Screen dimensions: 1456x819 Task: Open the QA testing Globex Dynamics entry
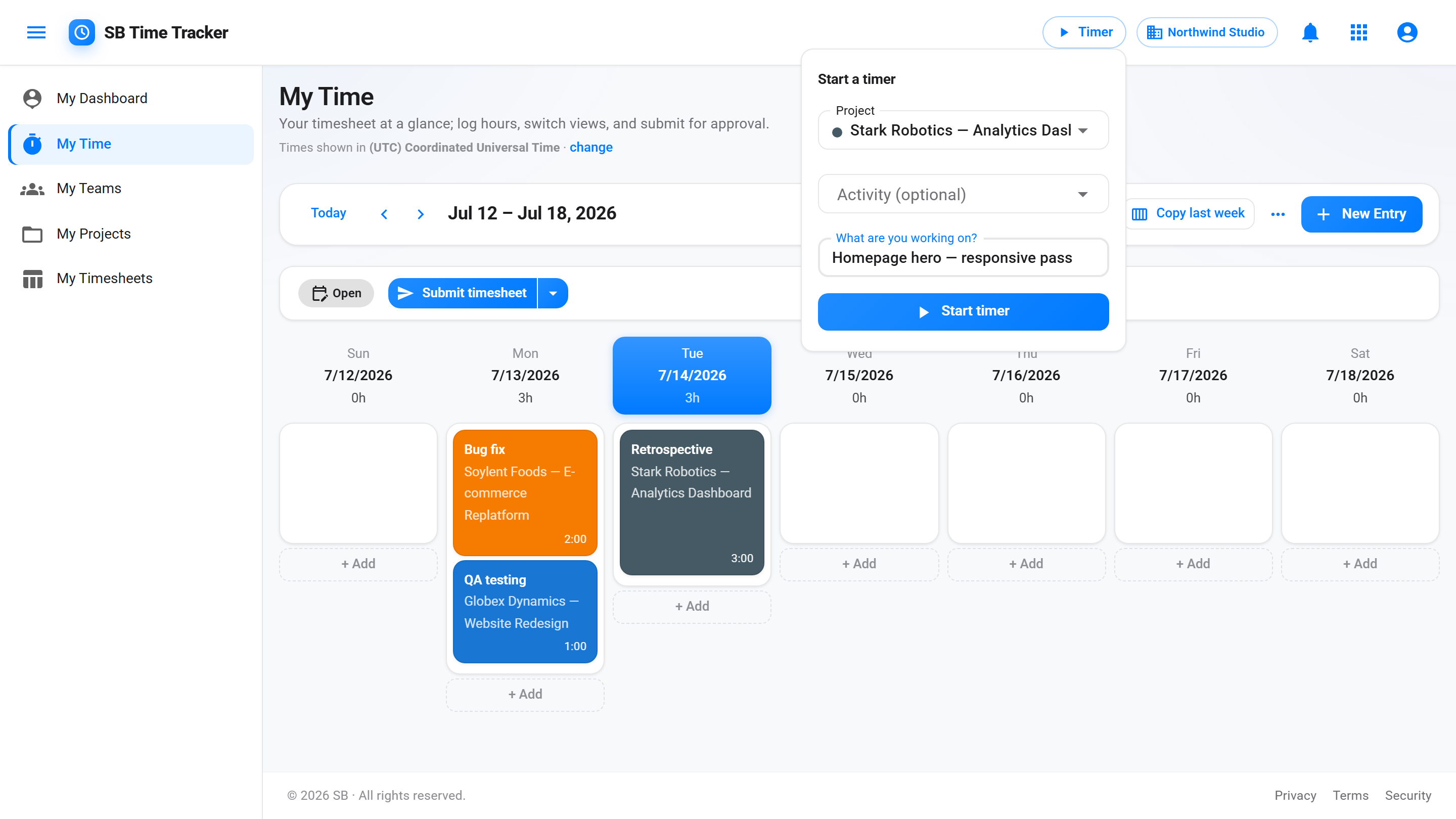(x=525, y=612)
